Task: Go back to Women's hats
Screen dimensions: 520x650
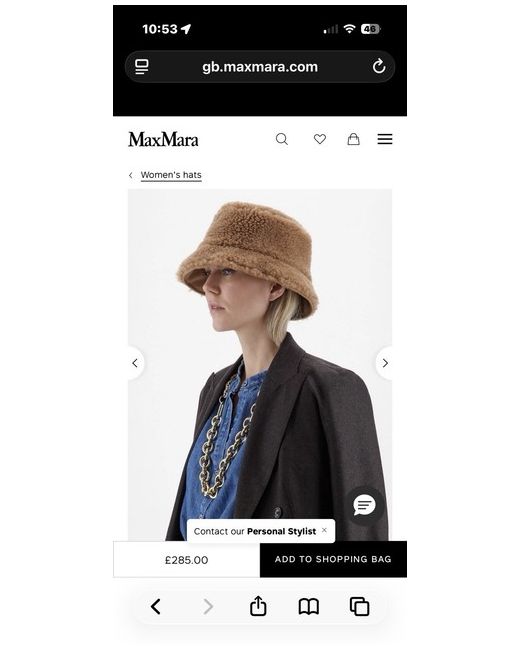Action: tap(171, 175)
